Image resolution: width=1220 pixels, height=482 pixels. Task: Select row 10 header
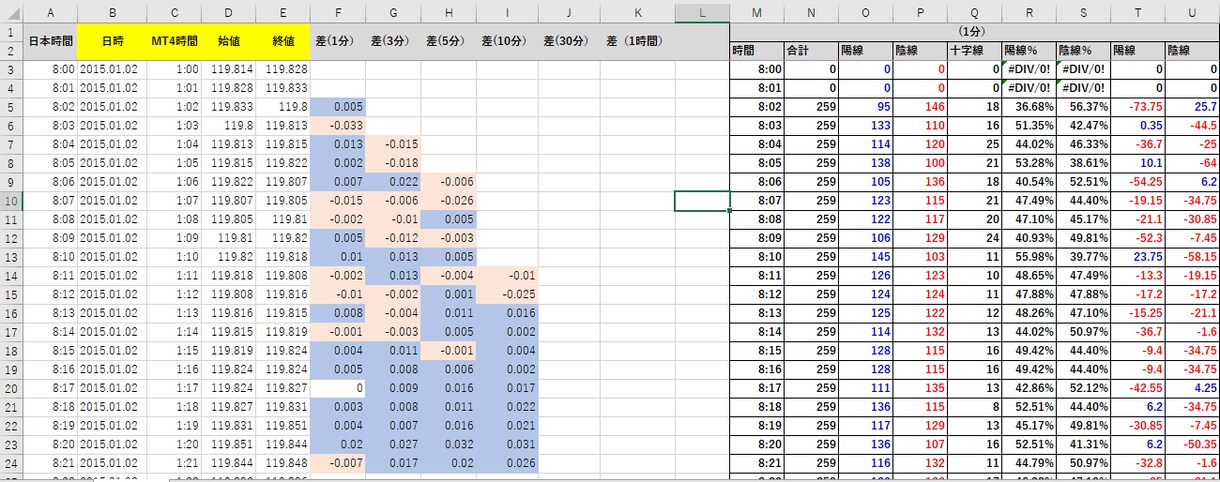(12, 201)
